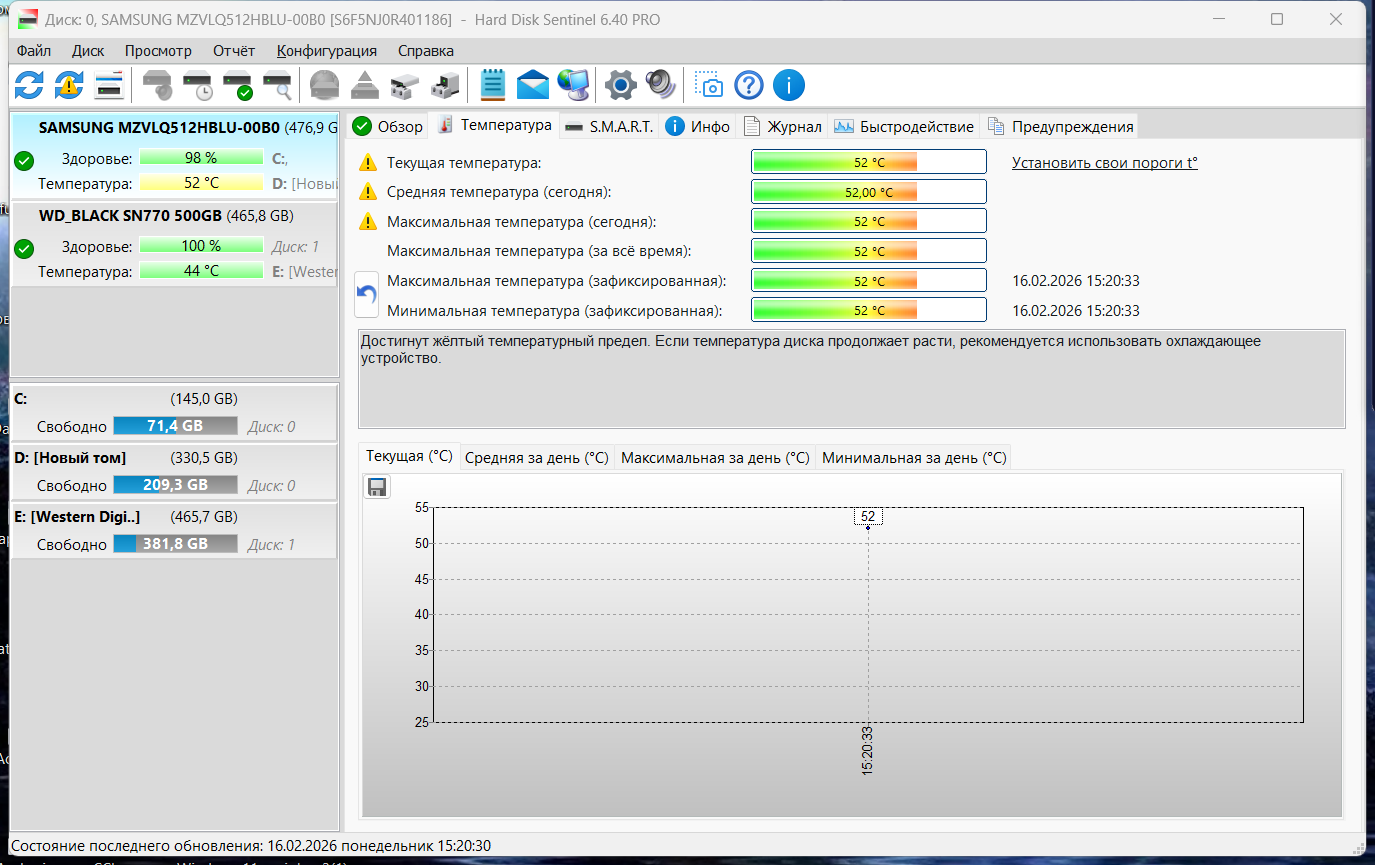Take a screenshot with the camera icon

pyautogui.click(x=709, y=85)
